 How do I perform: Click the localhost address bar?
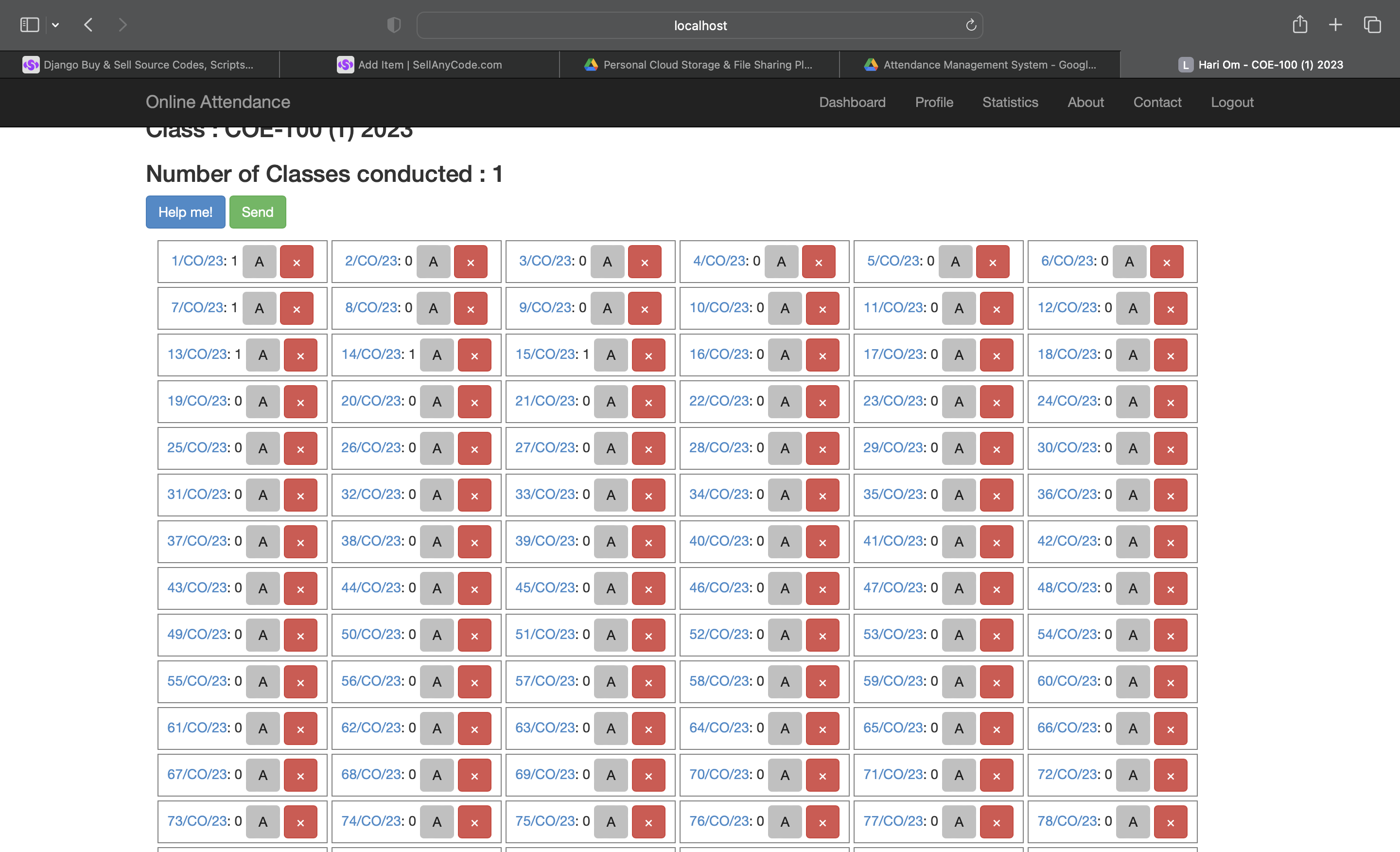pyautogui.click(x=700, y=26)
